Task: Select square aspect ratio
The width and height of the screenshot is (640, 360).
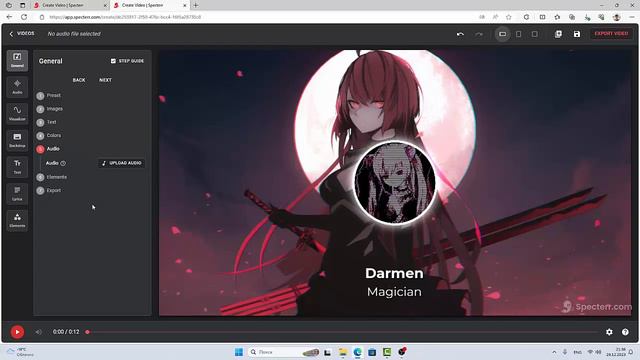Action: point(534,34)
